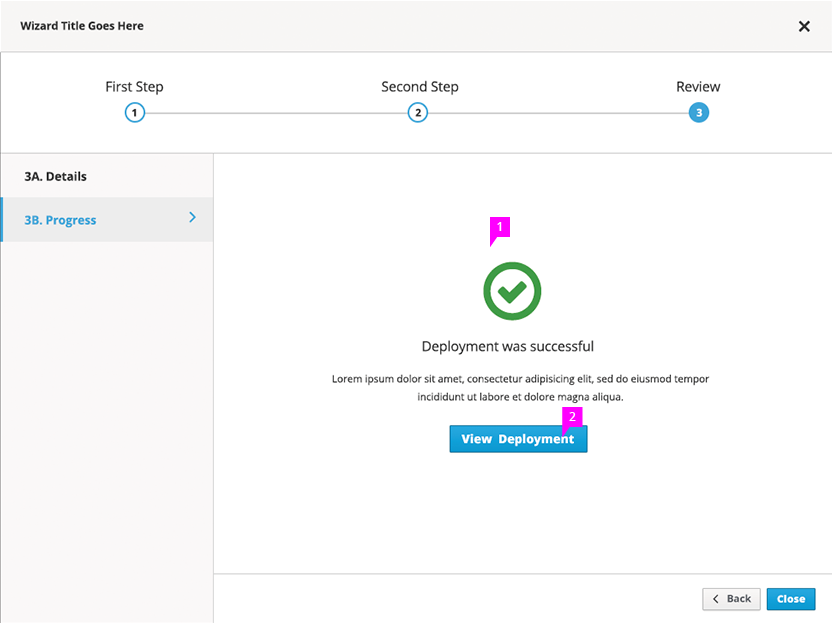The width and height of the screenshot is (832, 623).
Task: Click the Deployment was successful heading
Action: pyautogui.click(x=508, y=347)
